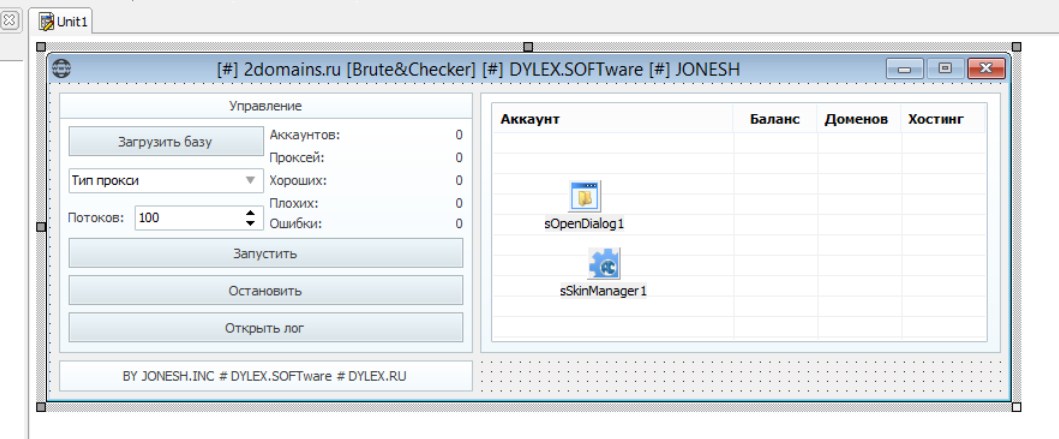Select the Аккаунт column header
This screenshot has height=439, width=1059.
coord(613,119)
